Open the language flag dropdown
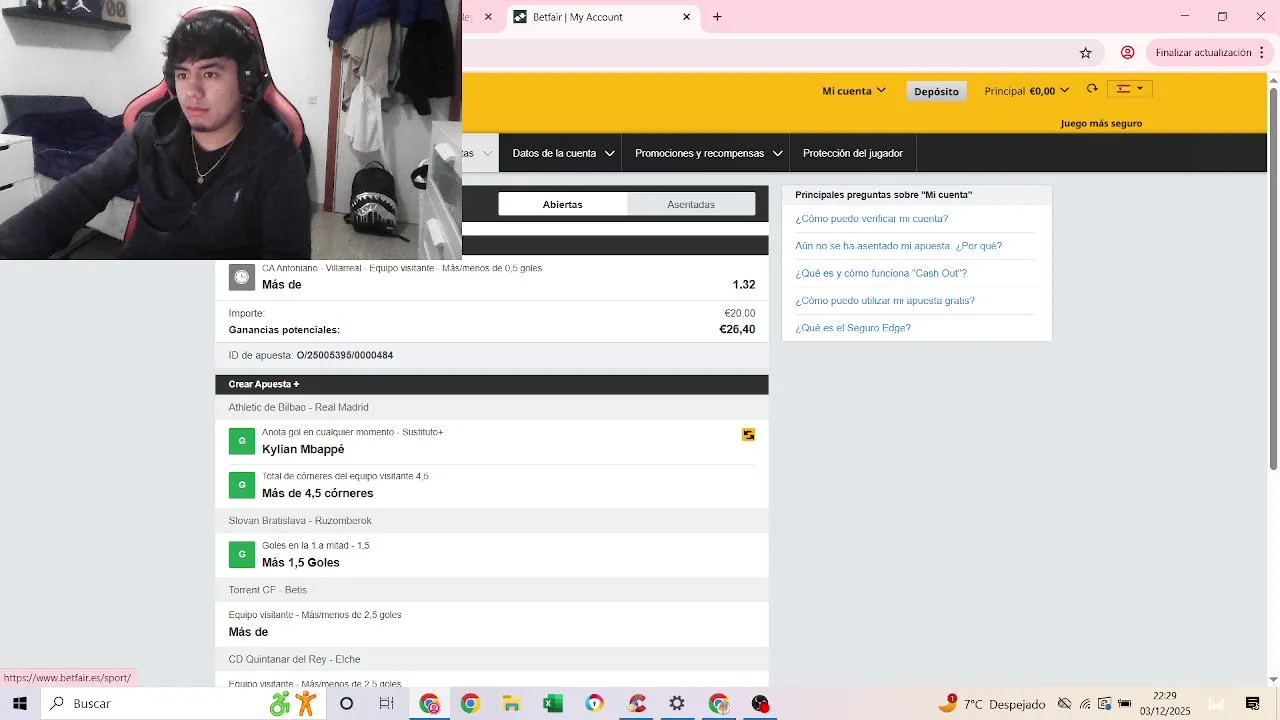Screen dimensions: 1280x720 click(1130, 89)
